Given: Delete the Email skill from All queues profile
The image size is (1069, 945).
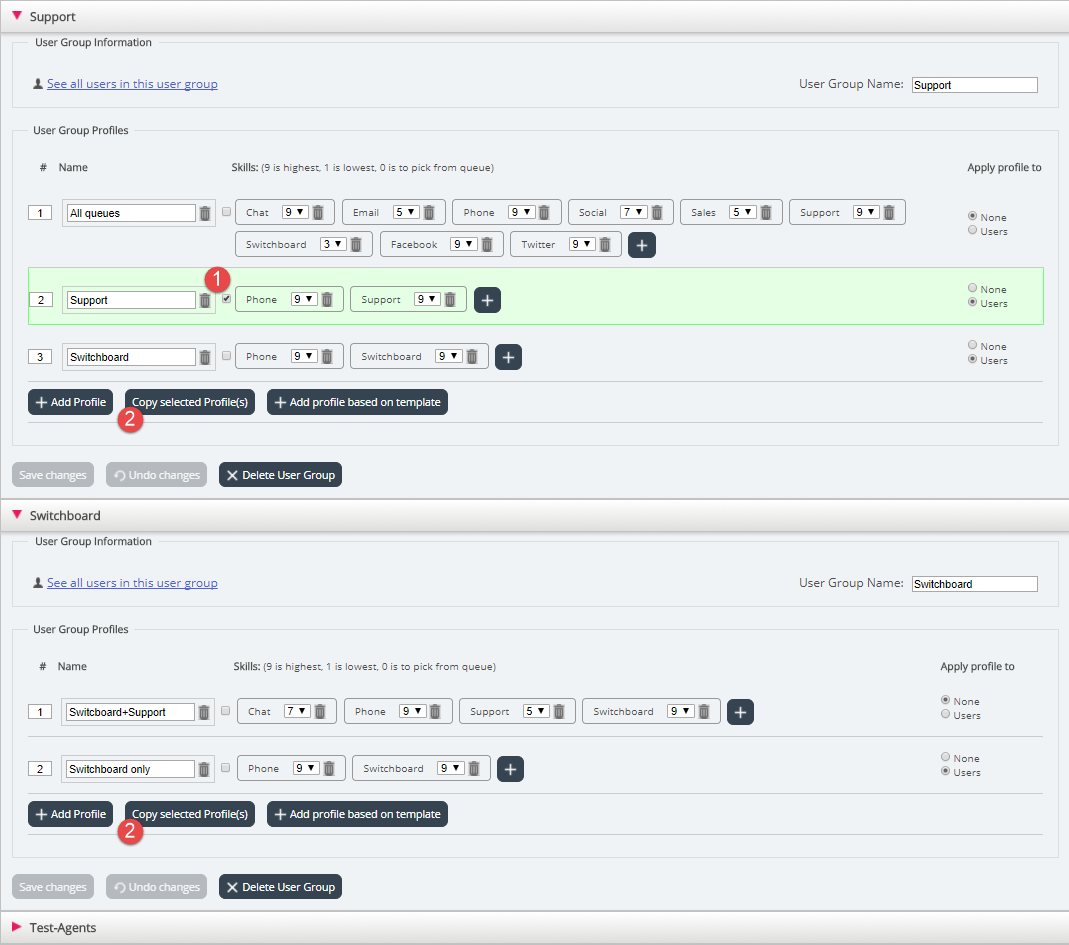Looking at the screenshot, I should point(429,213).
